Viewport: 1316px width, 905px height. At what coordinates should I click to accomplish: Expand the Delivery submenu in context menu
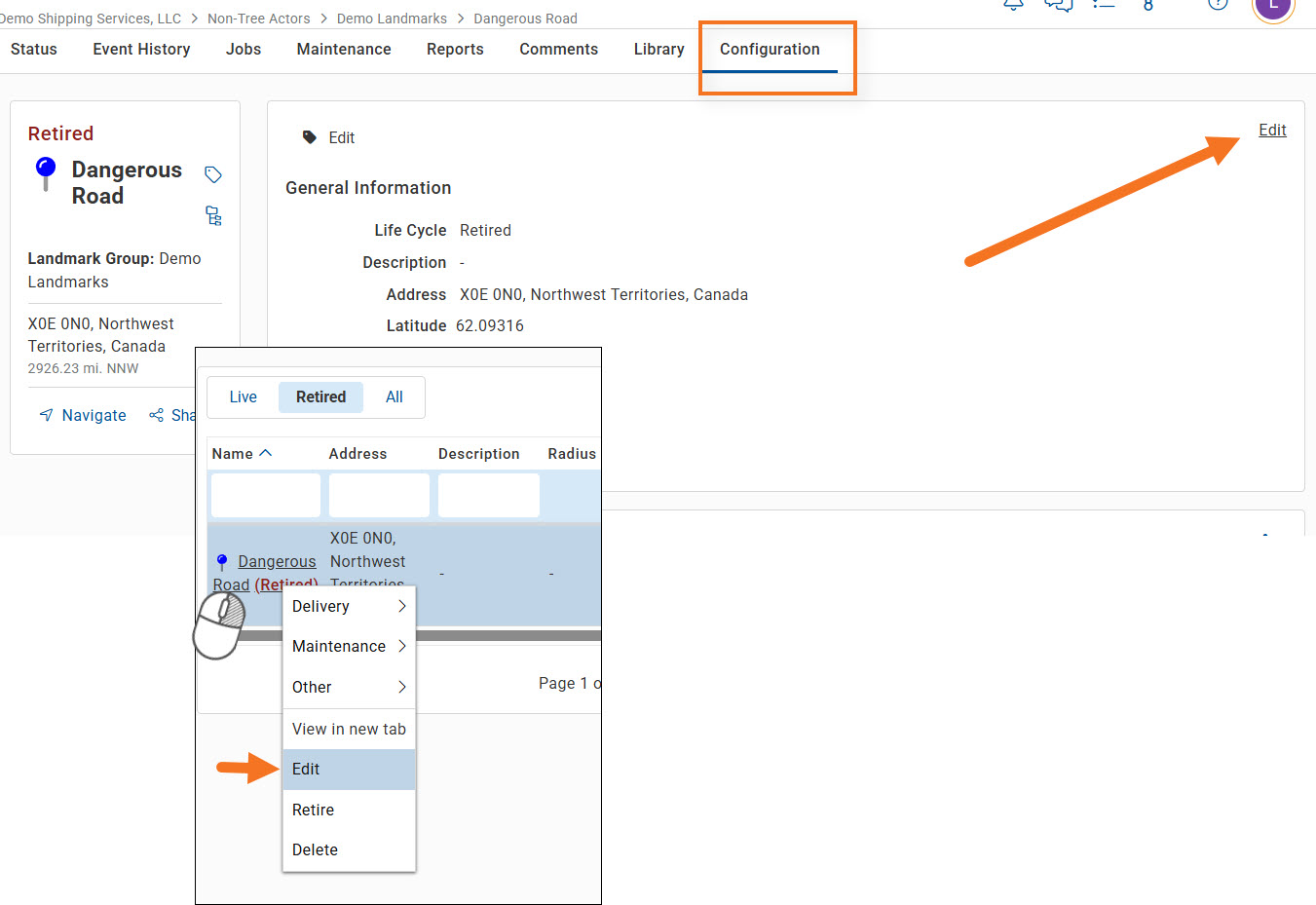[x=349, y=606]
